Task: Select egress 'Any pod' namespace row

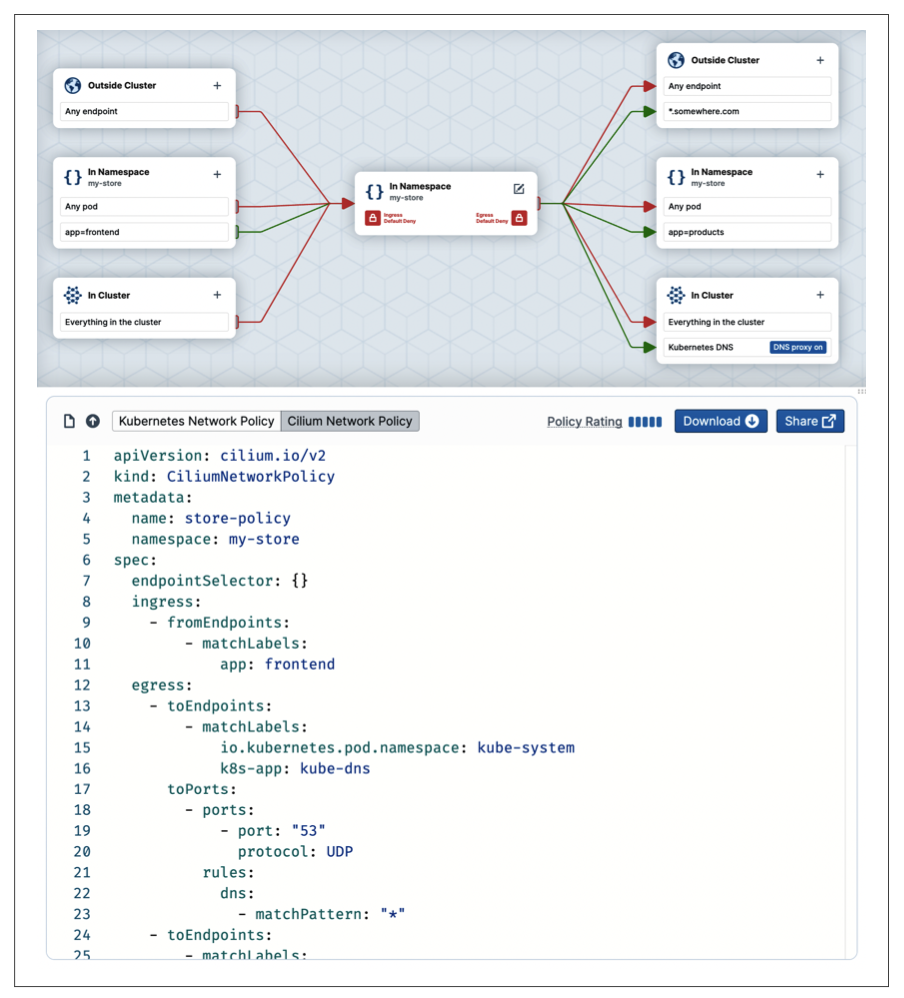Action: pyautogui.click(x=747, y=207)
